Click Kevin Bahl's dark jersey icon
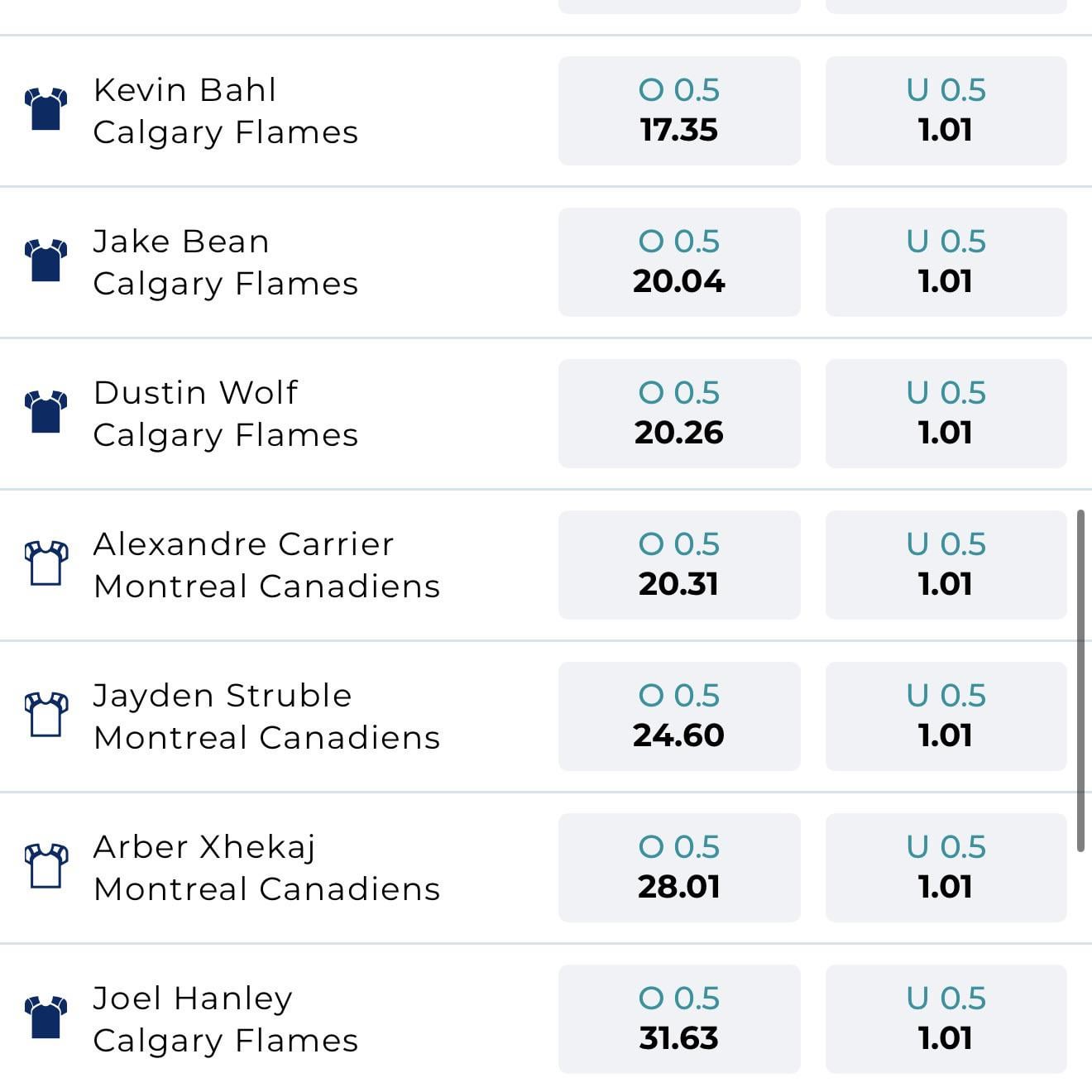1092x1092 pixels. click(x=46, y=110)
